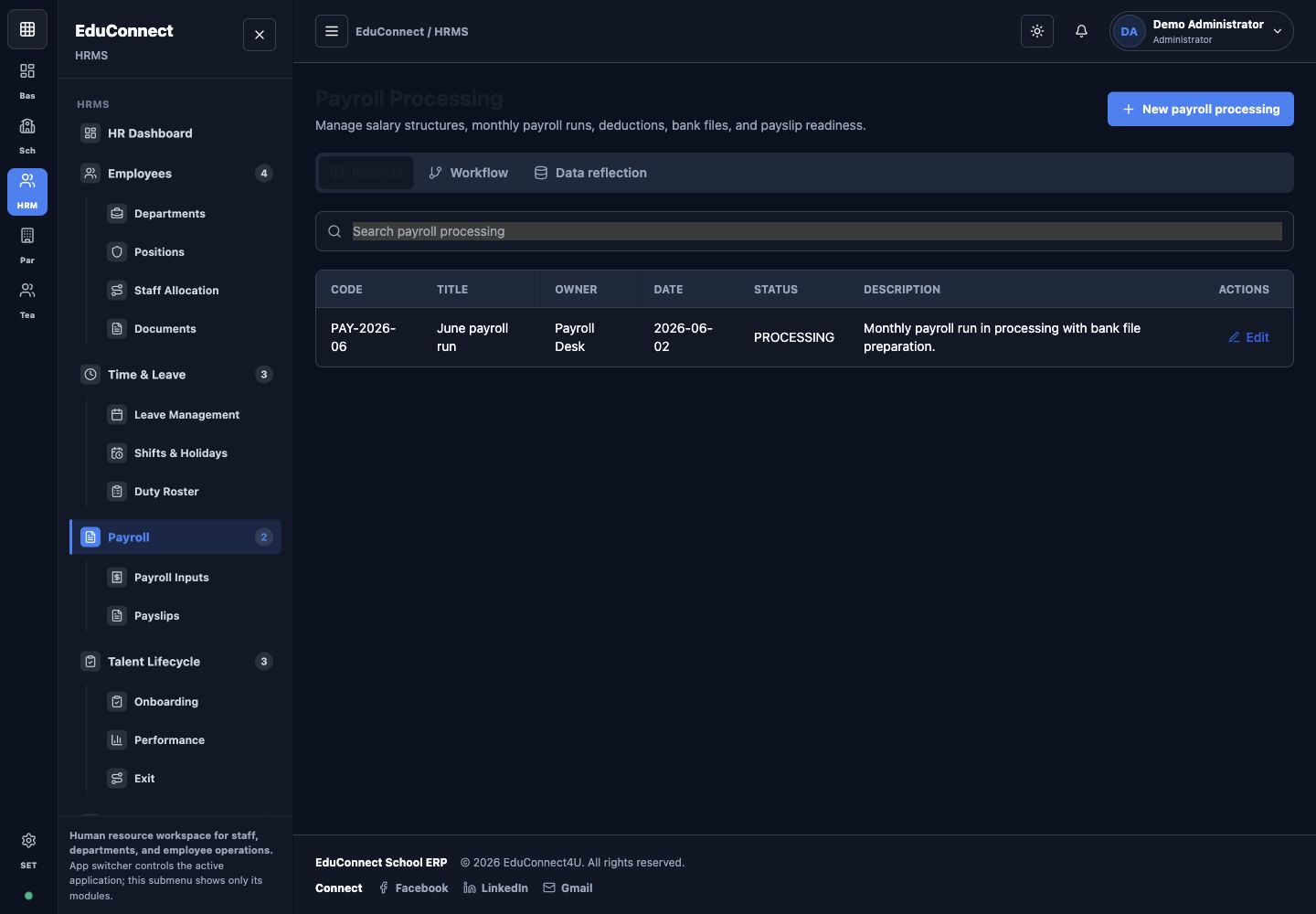Click the PROCESSING status cell
Image resolution: width=1316 pixels, height=914 pixels.
pos(794,337)
